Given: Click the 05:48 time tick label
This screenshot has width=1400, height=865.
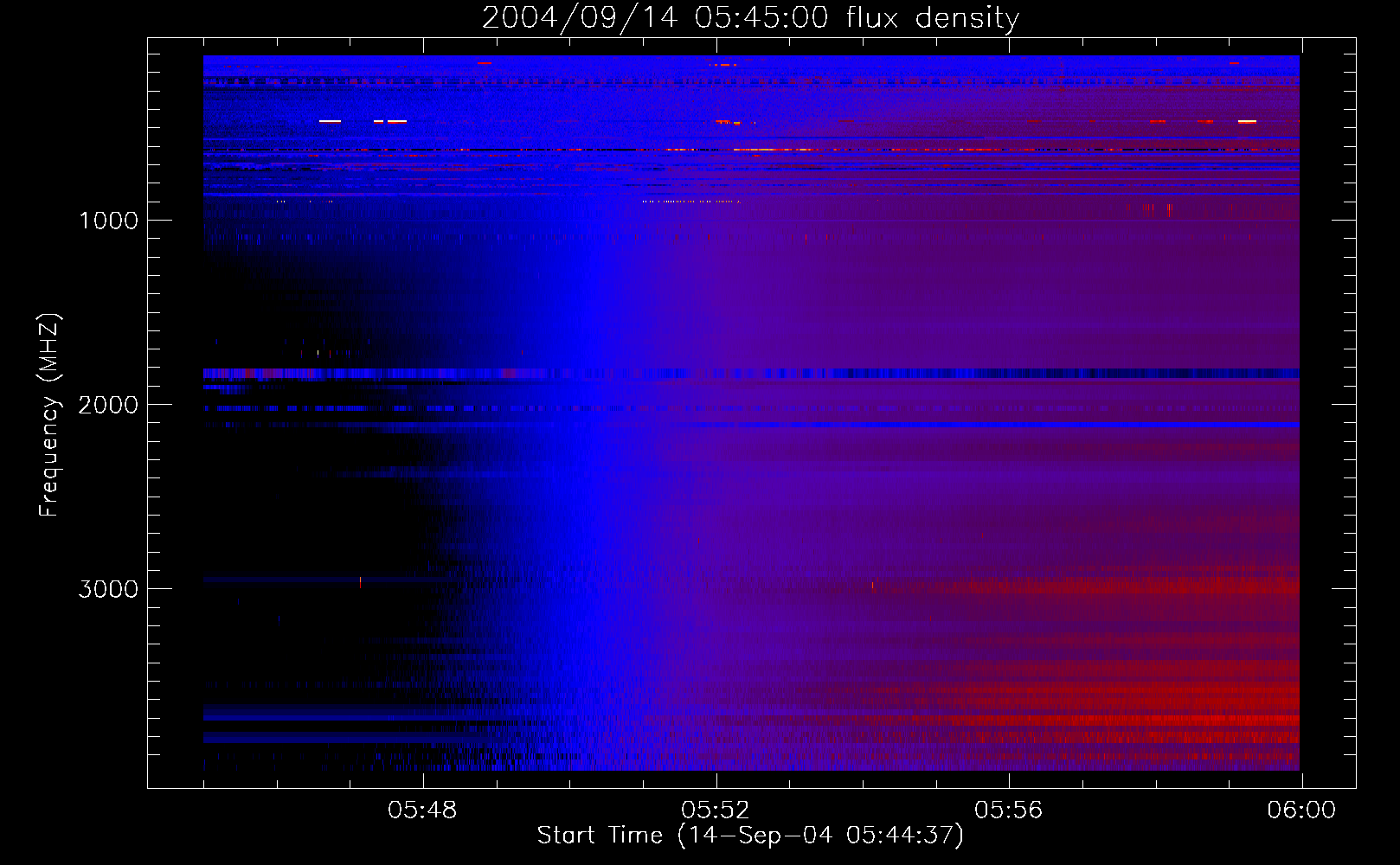Looking at the screenshot, I should point(422,811).
